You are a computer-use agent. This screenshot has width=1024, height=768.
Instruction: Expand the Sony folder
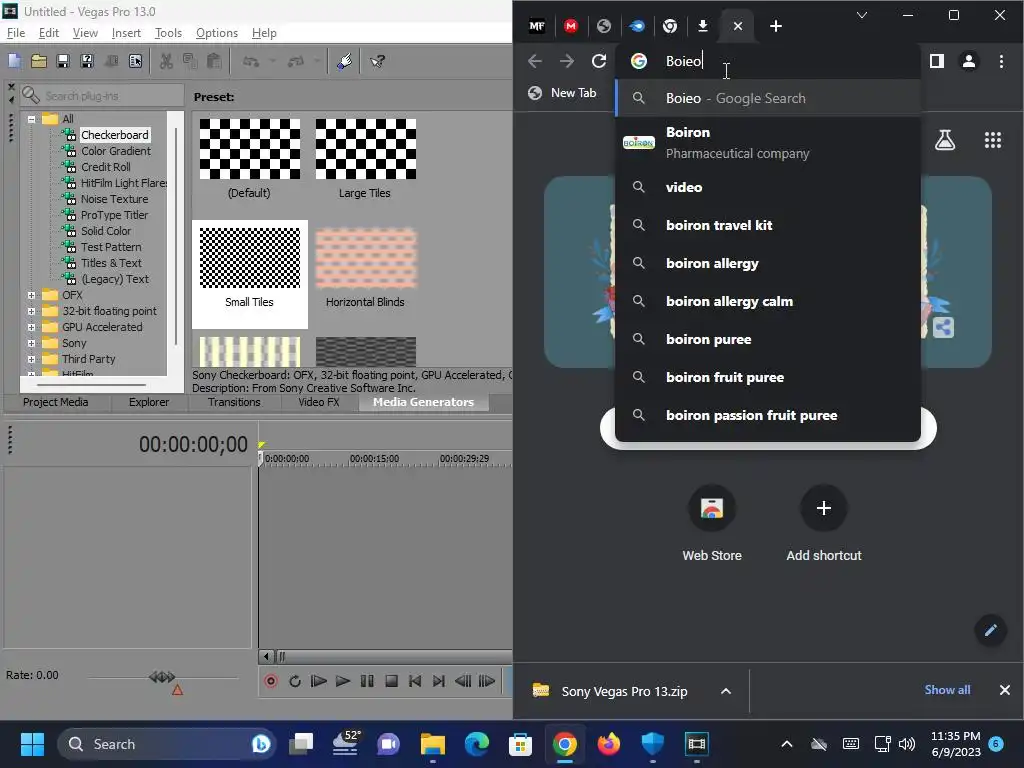coord(31,344)
